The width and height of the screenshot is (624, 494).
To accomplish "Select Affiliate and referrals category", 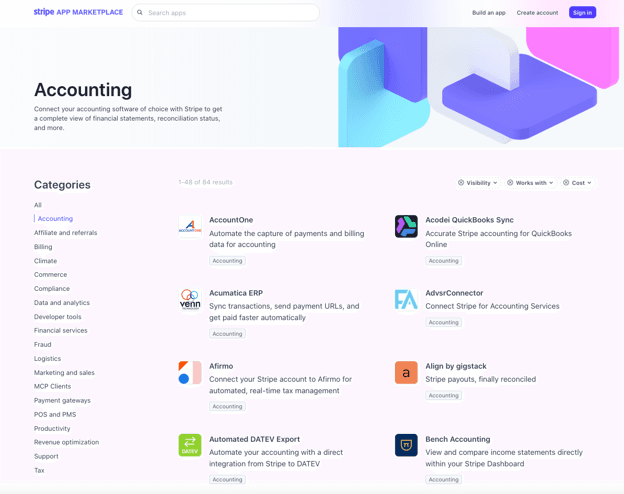I will tap(66, 232).
